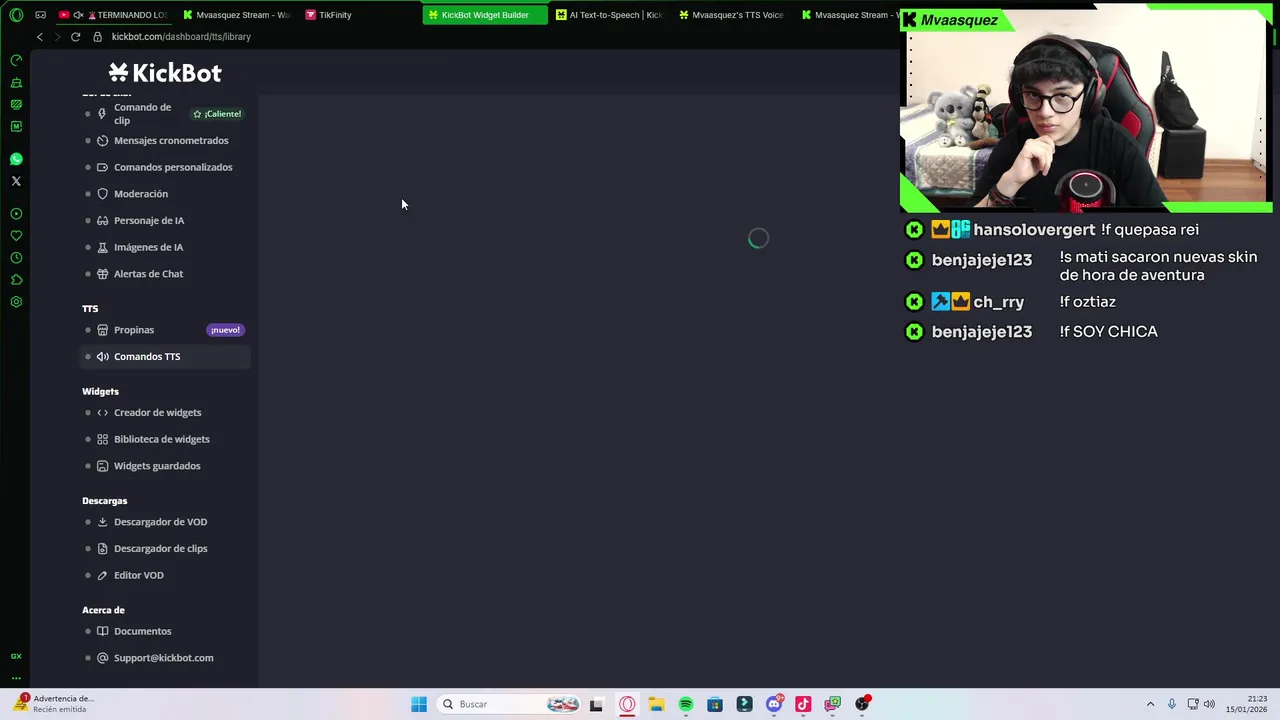Click the Opera GX menu logo
Image resolution: width=1280 pixels, height=720 pixels.
pyautogui.click(x=16, y=15)
